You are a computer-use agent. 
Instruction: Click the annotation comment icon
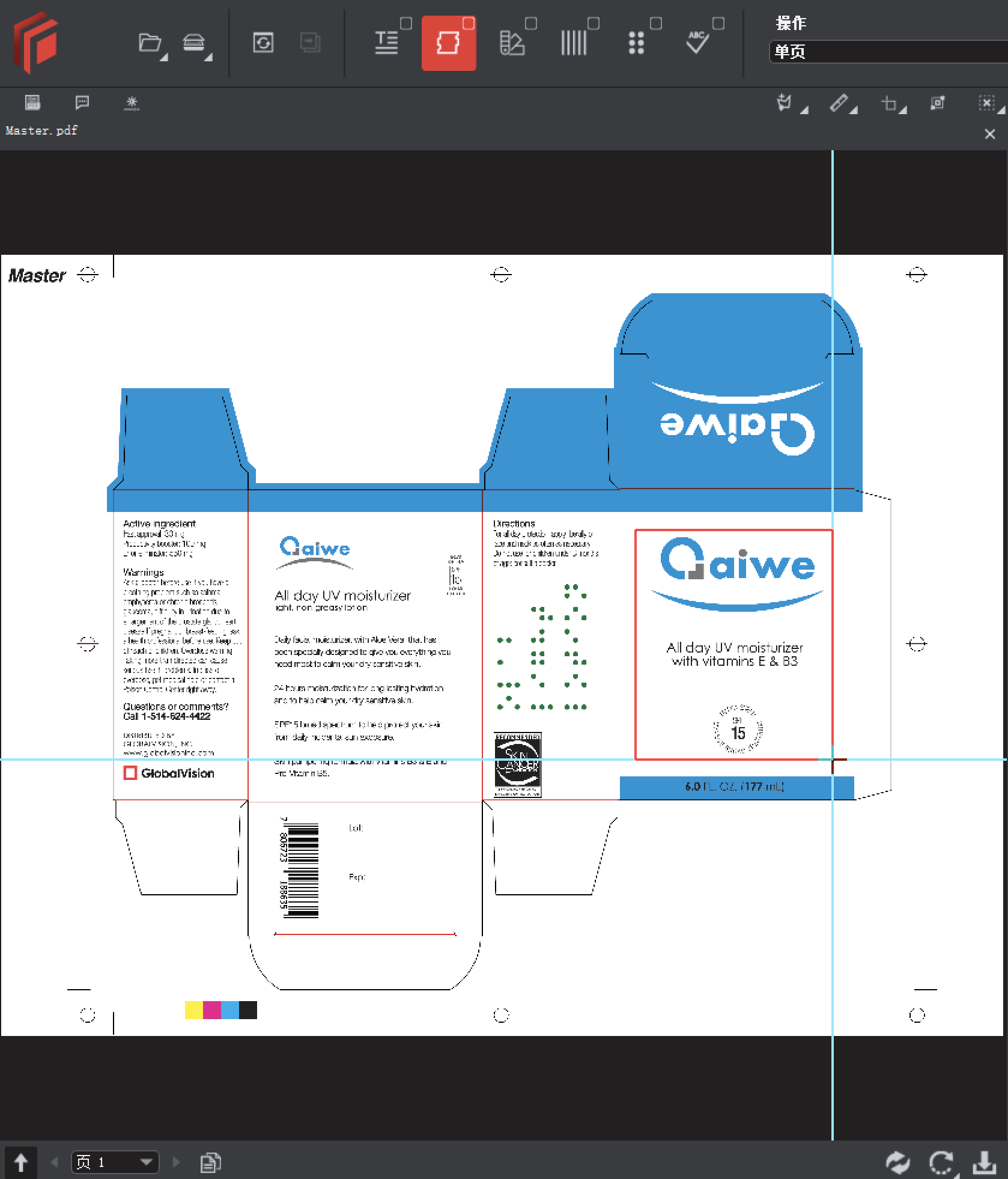tap(82, 102)
